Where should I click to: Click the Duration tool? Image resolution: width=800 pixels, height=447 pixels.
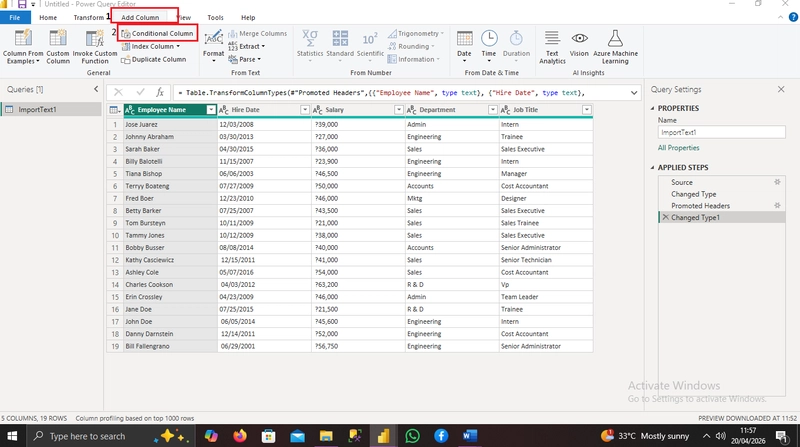(x=516, y=46)
